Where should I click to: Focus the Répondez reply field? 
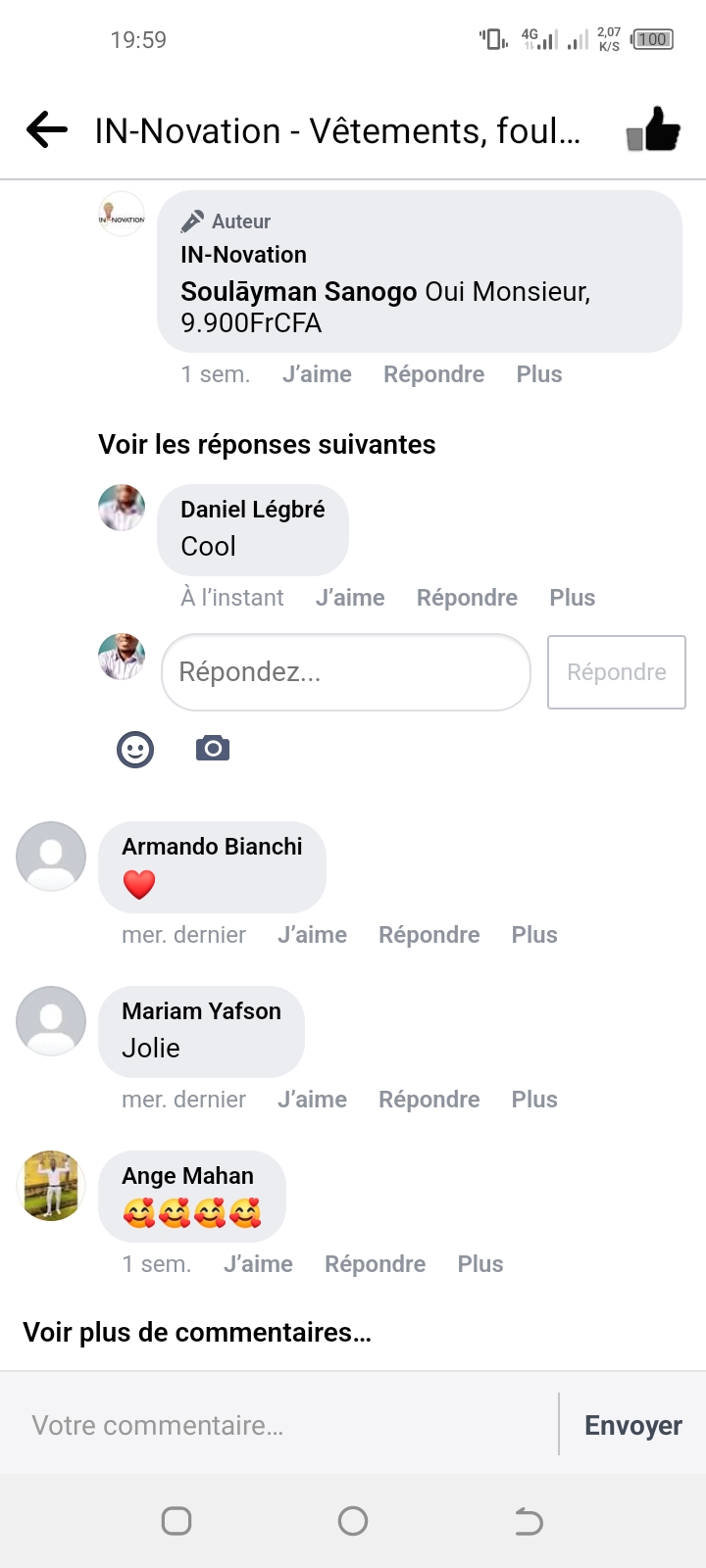(x=345, y=672)
